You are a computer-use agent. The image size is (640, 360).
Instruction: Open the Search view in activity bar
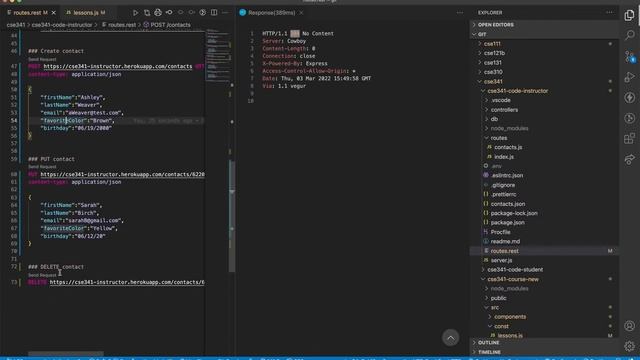pyautogui.click(x=629, y=36)
